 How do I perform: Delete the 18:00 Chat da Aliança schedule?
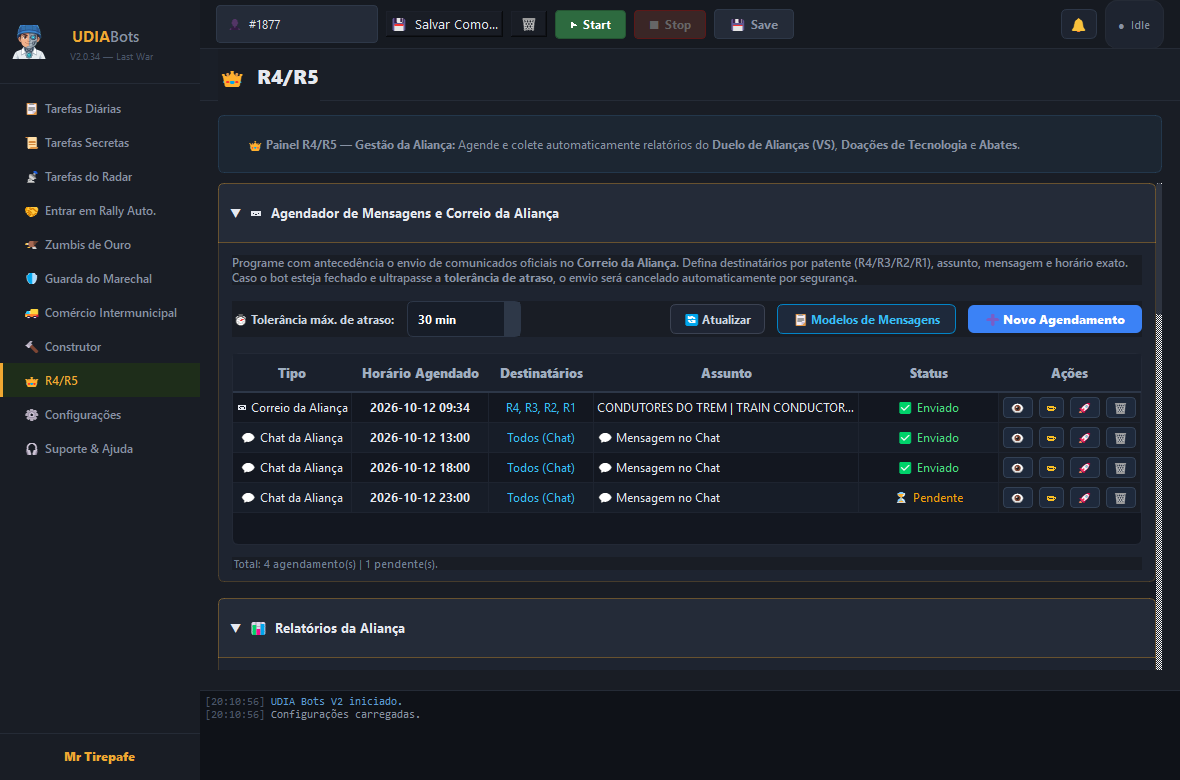pos(1121,468)
